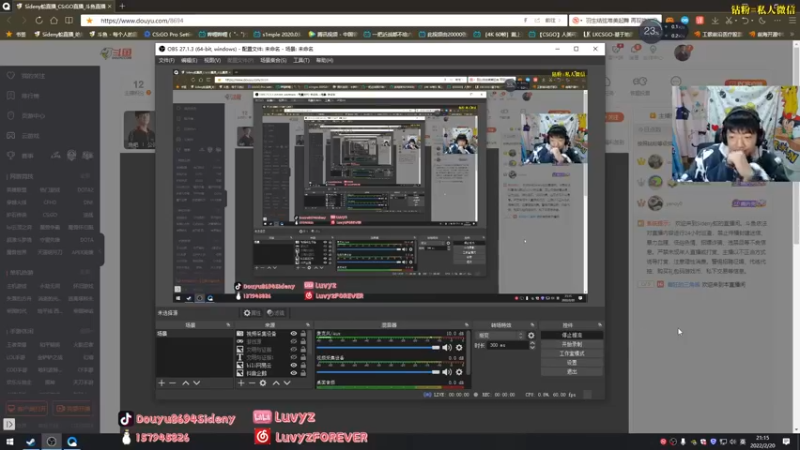This screenshot has width=800, height=450.
Task: Pop out the Scene Transitions dock panel
Action: (x=532, y=325)
